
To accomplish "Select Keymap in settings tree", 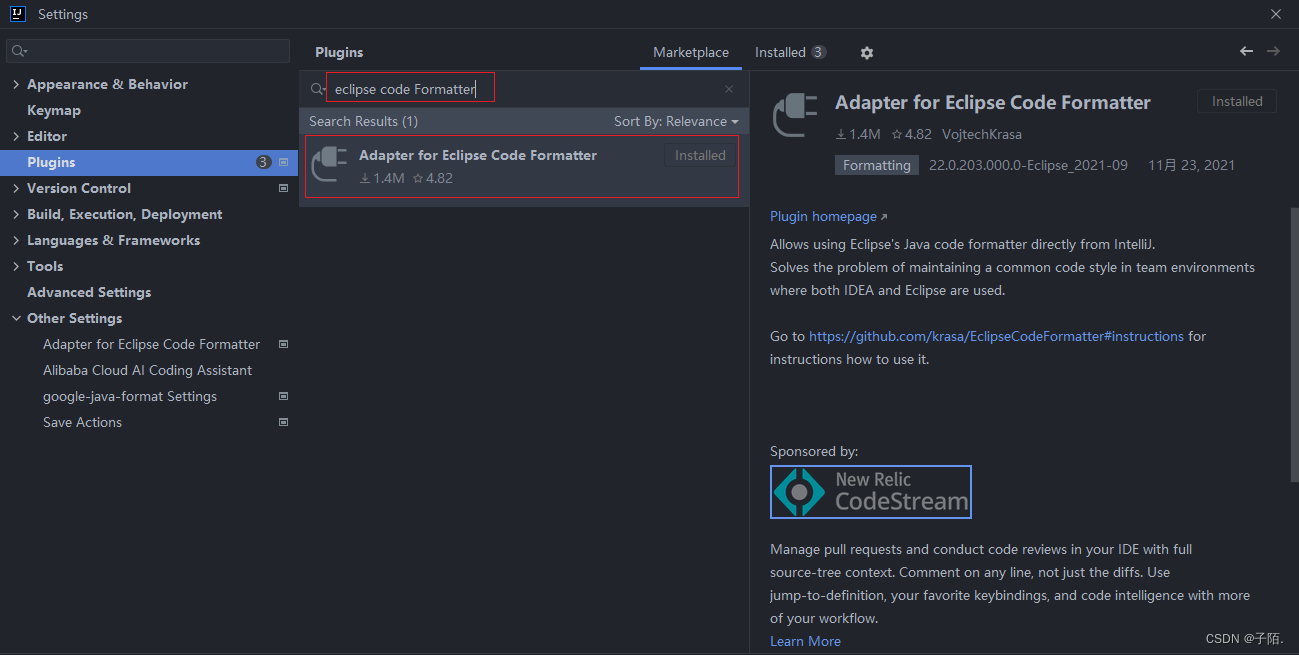I will click(x=54, y=110).
